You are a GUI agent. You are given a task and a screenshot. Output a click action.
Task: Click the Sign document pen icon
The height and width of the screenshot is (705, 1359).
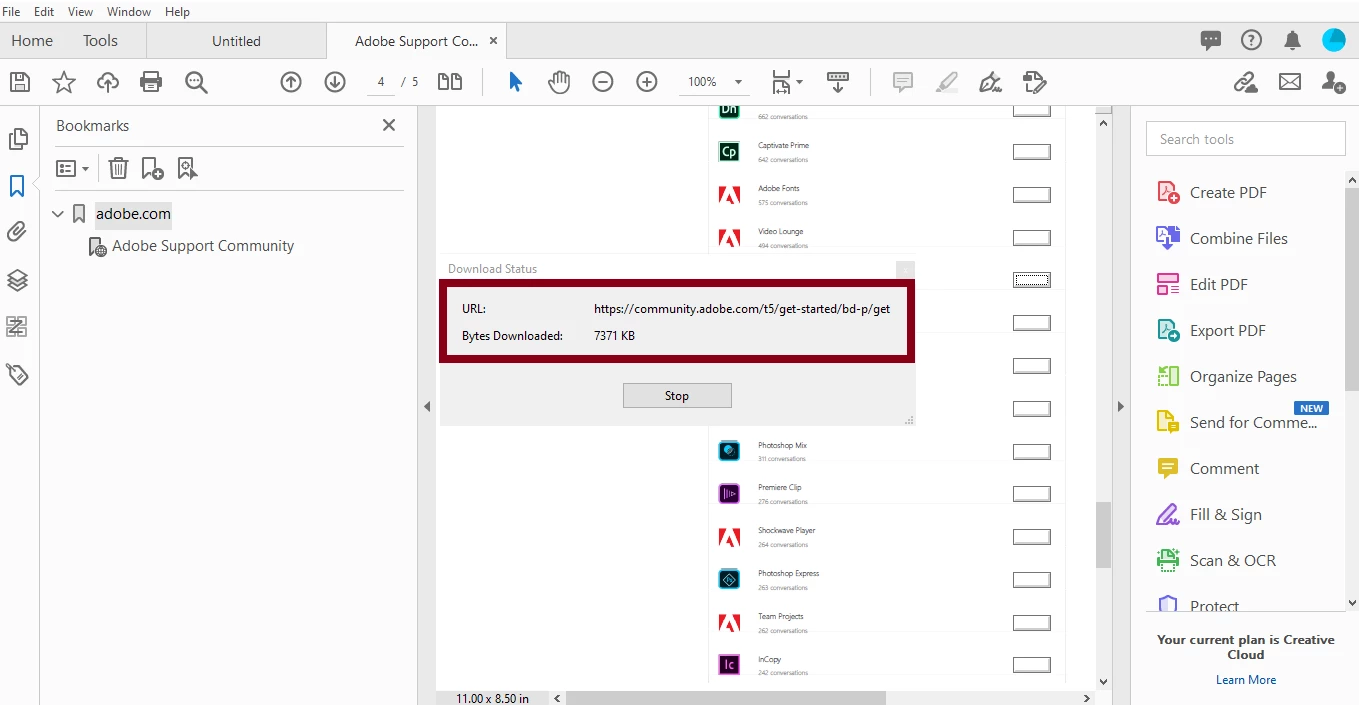[990, 82]
